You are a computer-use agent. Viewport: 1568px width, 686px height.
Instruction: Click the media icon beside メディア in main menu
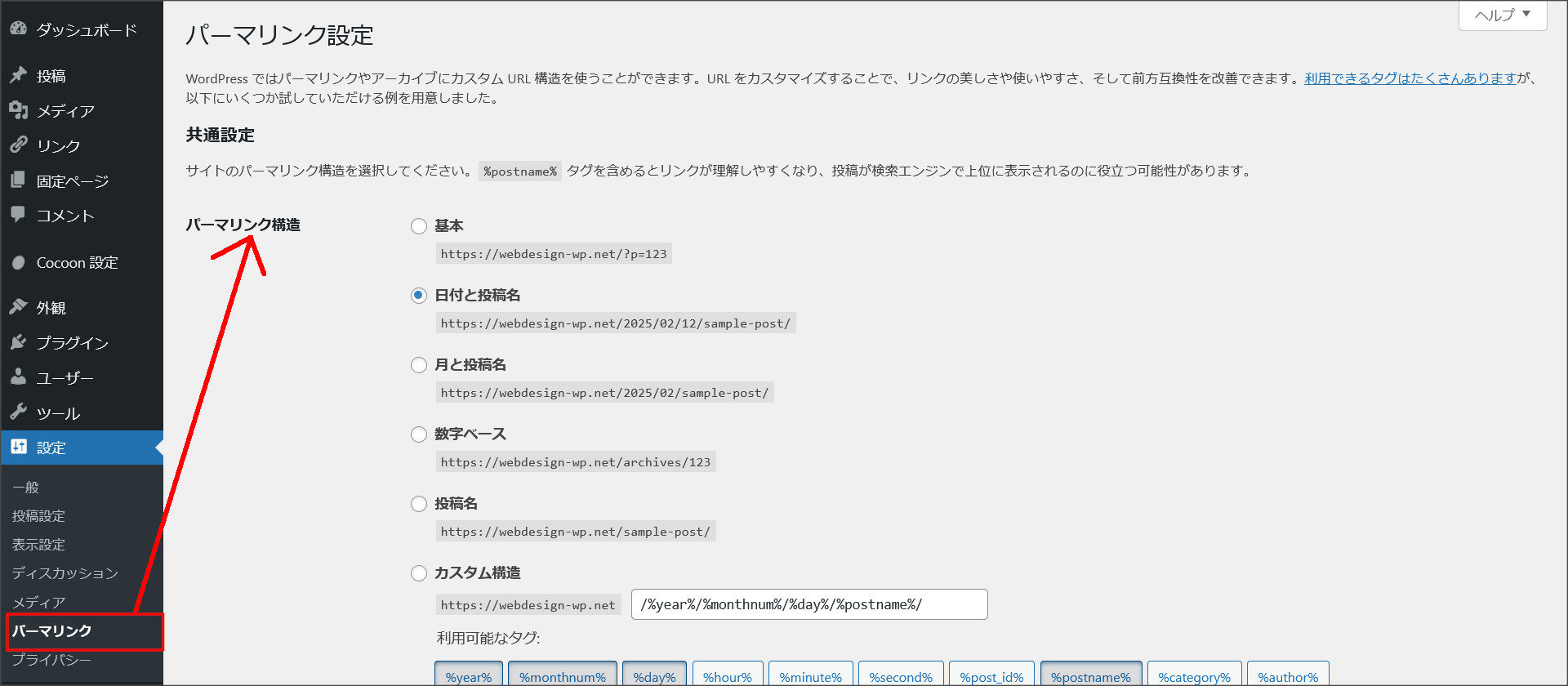point(19,110)
